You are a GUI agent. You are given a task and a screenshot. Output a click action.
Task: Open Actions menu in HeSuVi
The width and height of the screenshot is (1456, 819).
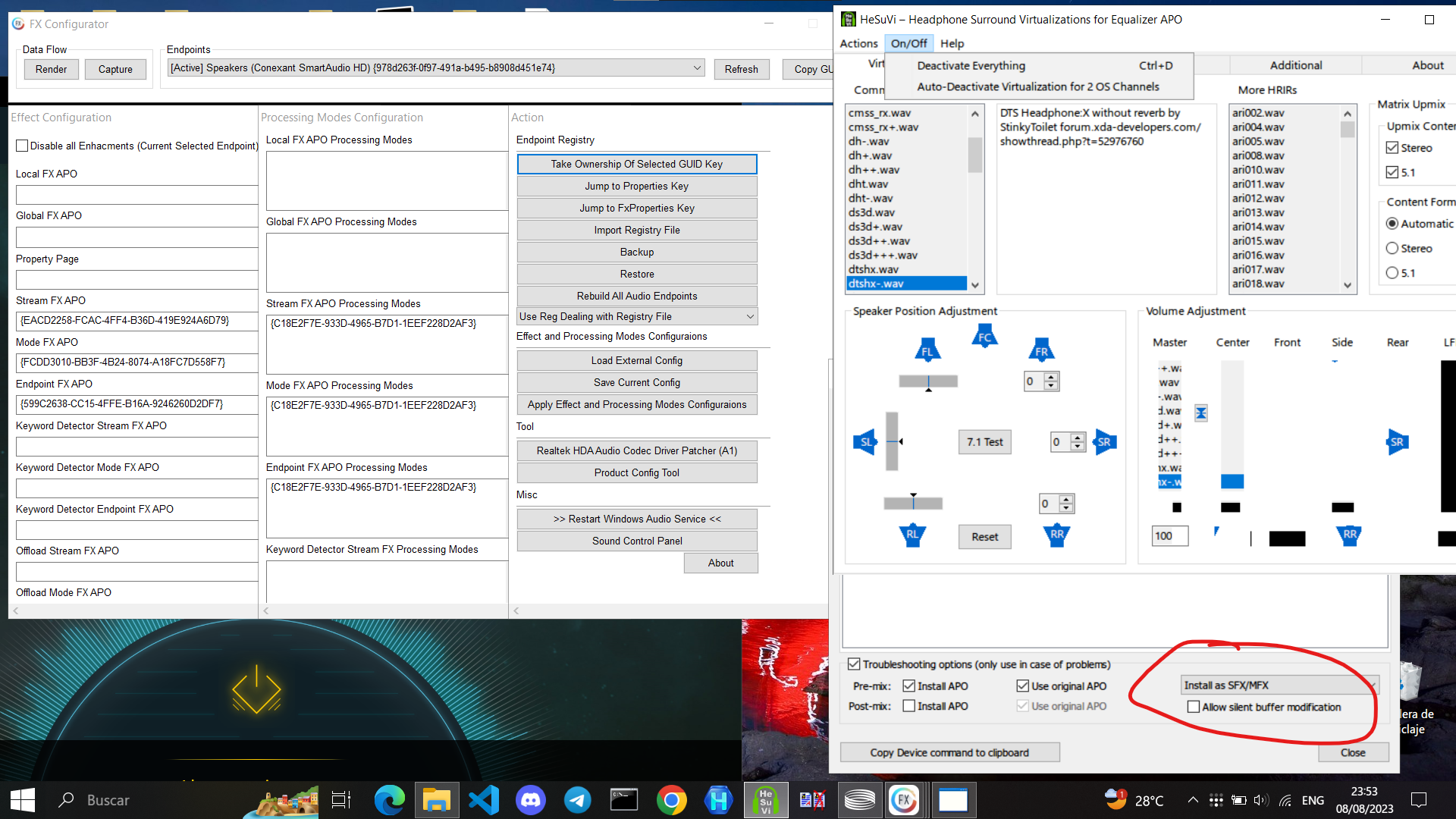tap(859, 43)
